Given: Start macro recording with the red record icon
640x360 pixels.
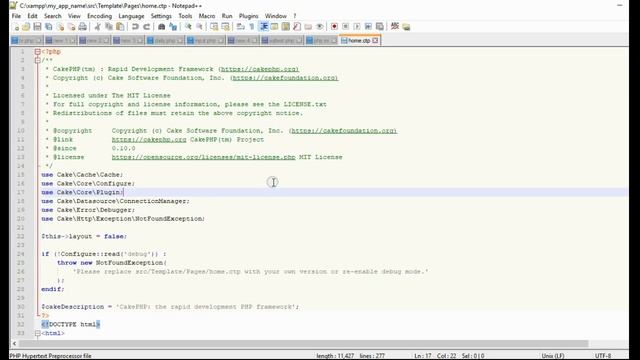Looking at the screenshot, I should point(334,27).
